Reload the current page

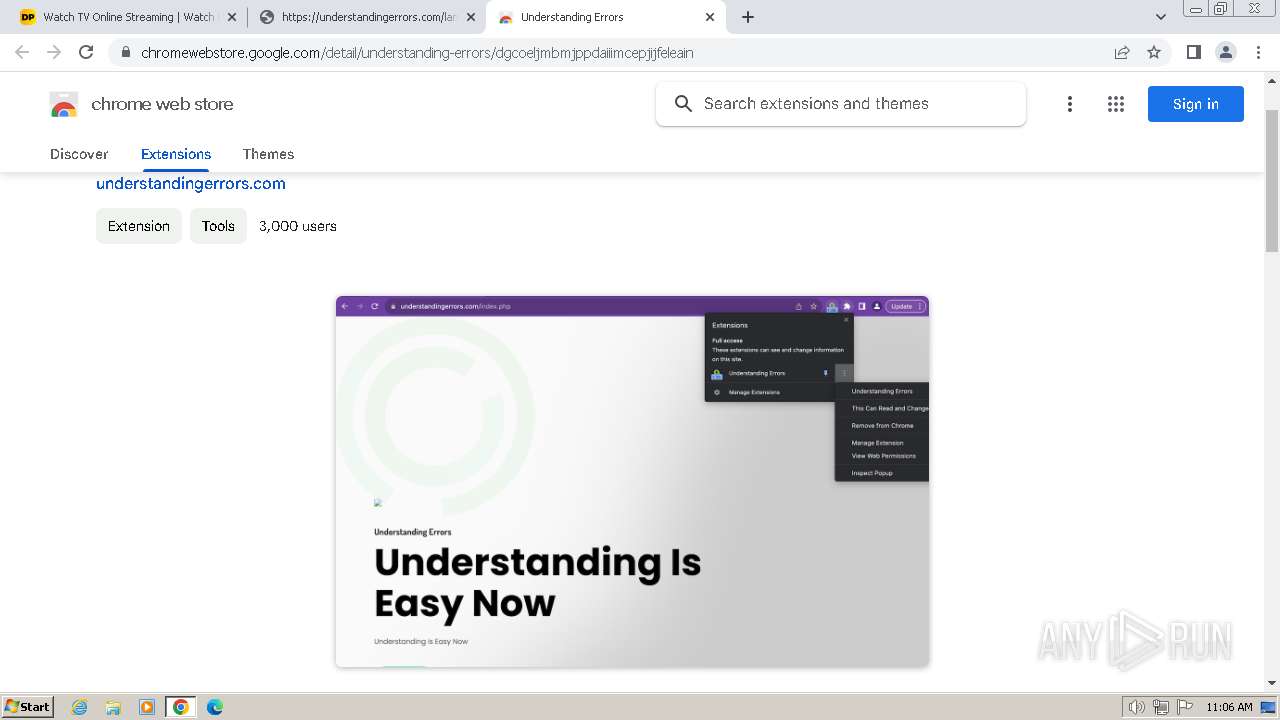click(86, 52)
